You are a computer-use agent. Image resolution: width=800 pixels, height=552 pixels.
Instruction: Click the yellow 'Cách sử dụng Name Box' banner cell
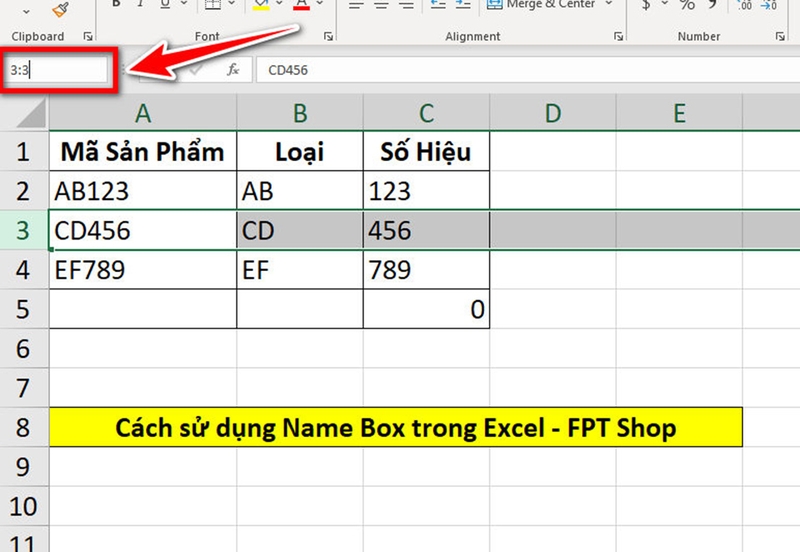pyautogui.click(x=396, y=427)
